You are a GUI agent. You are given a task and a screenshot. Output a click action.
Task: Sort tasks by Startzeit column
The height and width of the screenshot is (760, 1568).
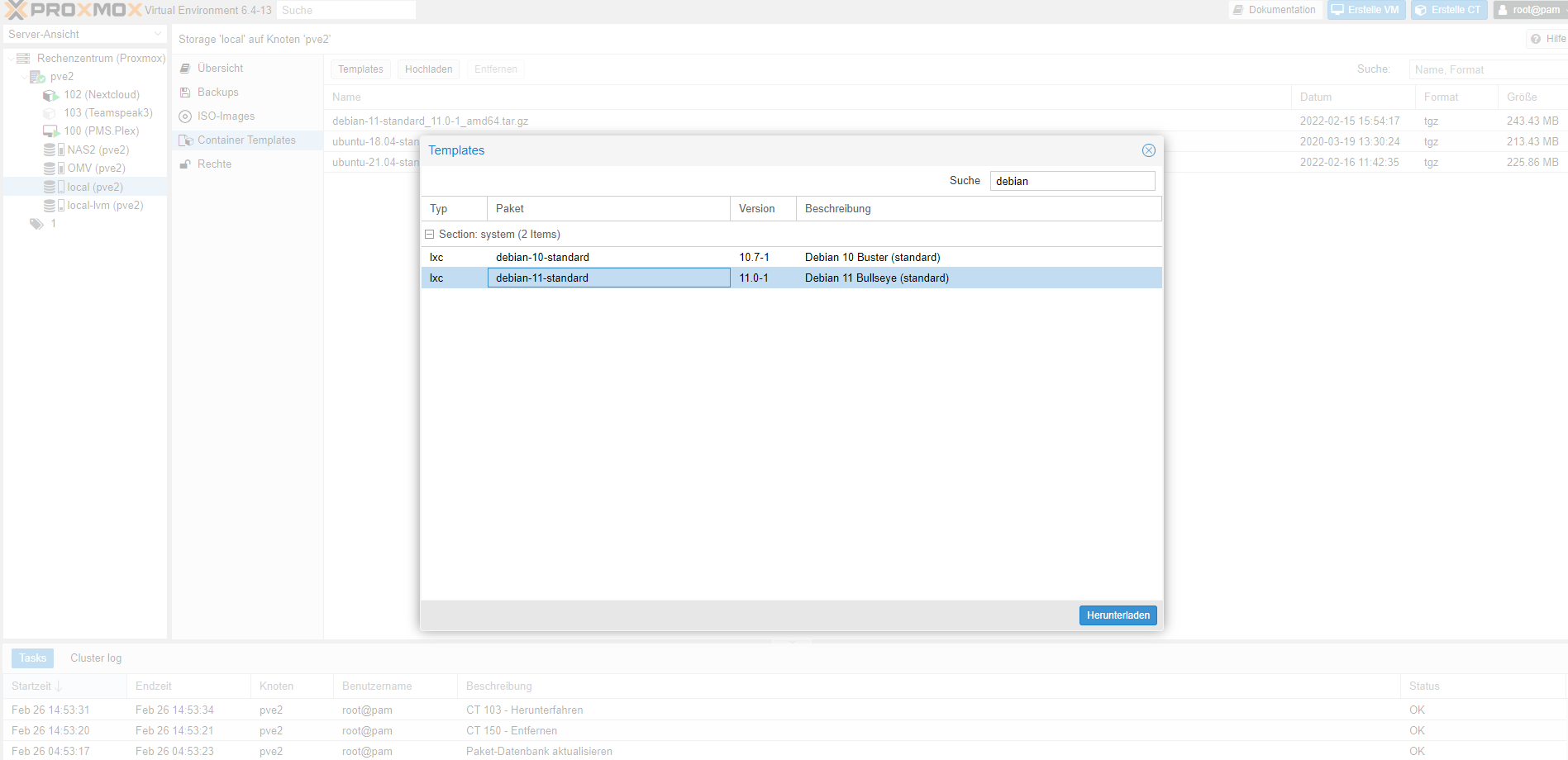64,686
